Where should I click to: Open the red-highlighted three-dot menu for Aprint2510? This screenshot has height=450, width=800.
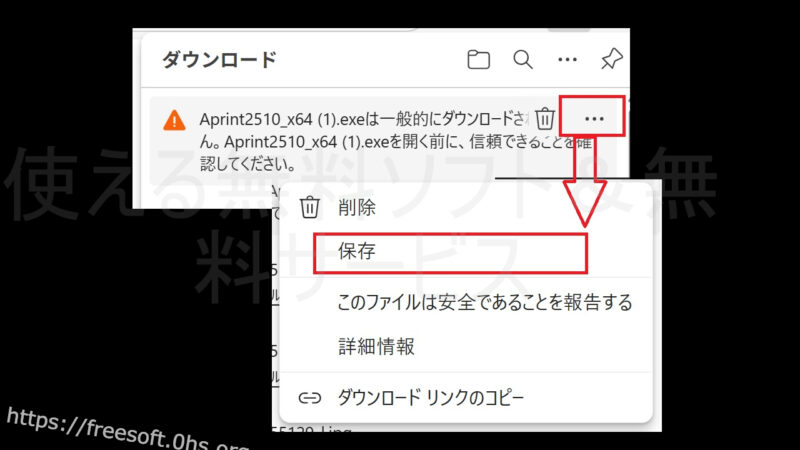(x=594, y=118)
